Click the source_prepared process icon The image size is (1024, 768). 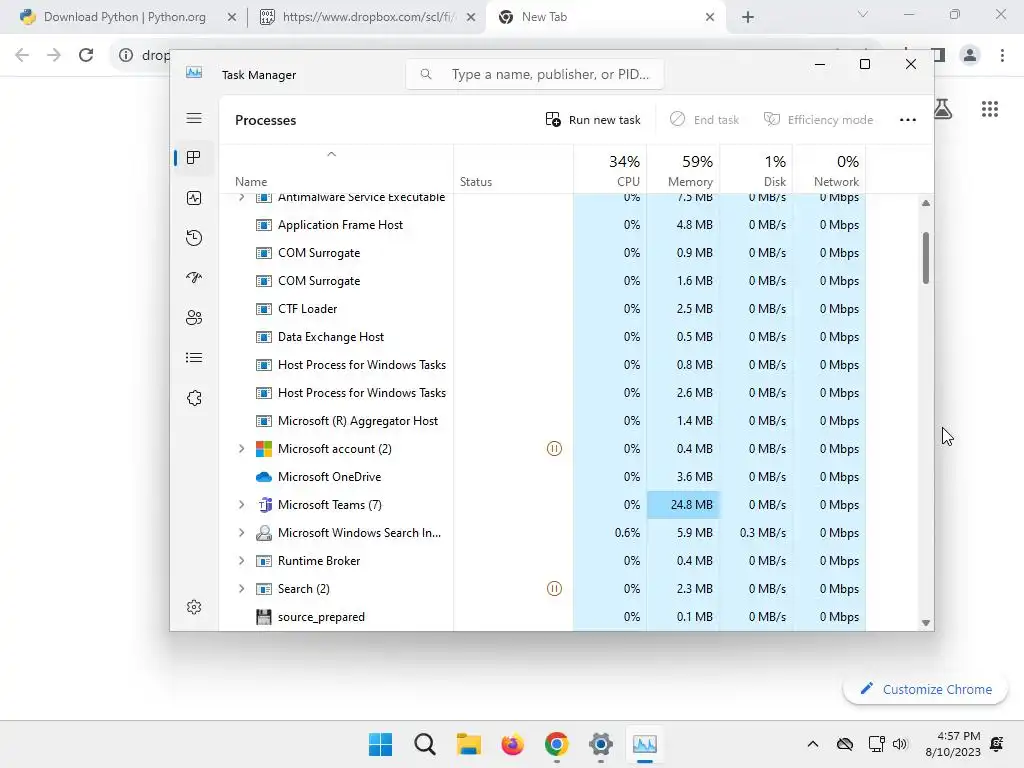(x=264, y=616)
